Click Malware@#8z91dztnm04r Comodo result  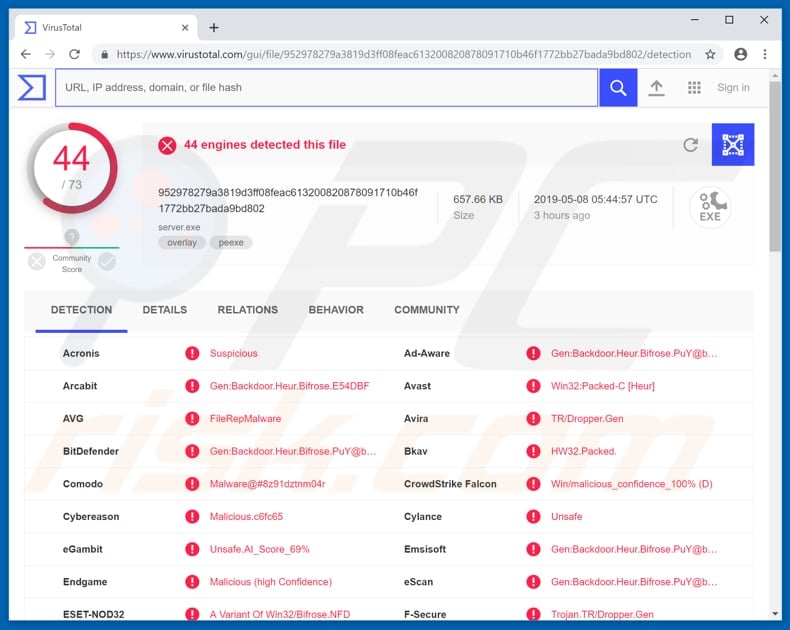(x=268, y=484)
